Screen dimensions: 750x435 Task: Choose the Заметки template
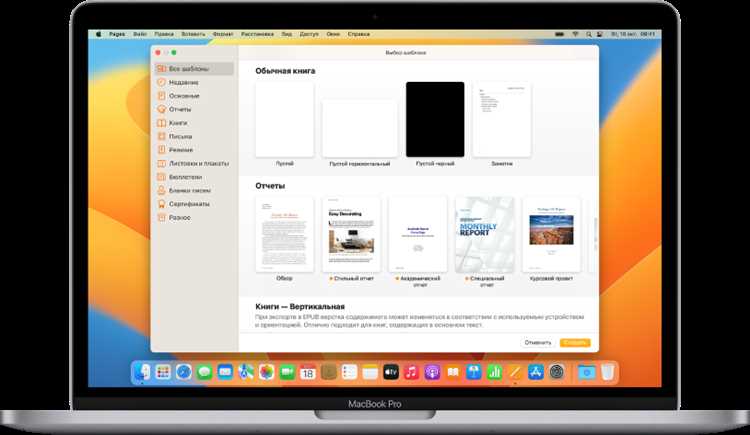(x=502, y=119)
